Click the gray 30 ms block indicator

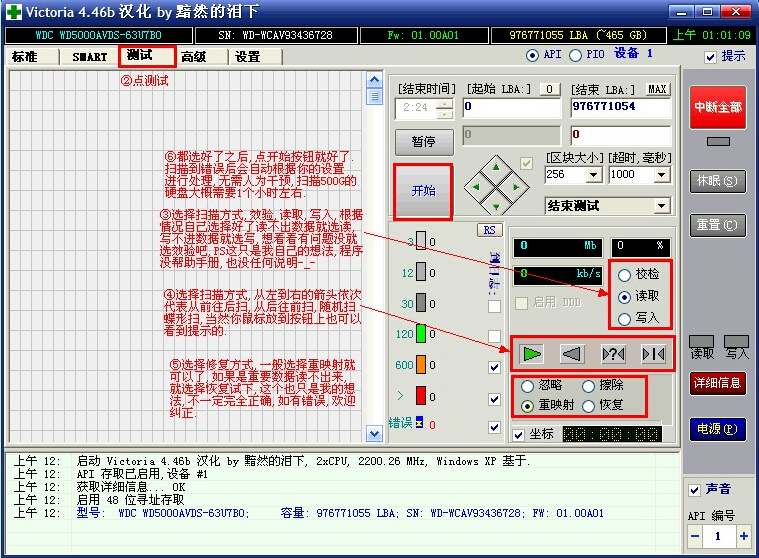coord(421,303)
